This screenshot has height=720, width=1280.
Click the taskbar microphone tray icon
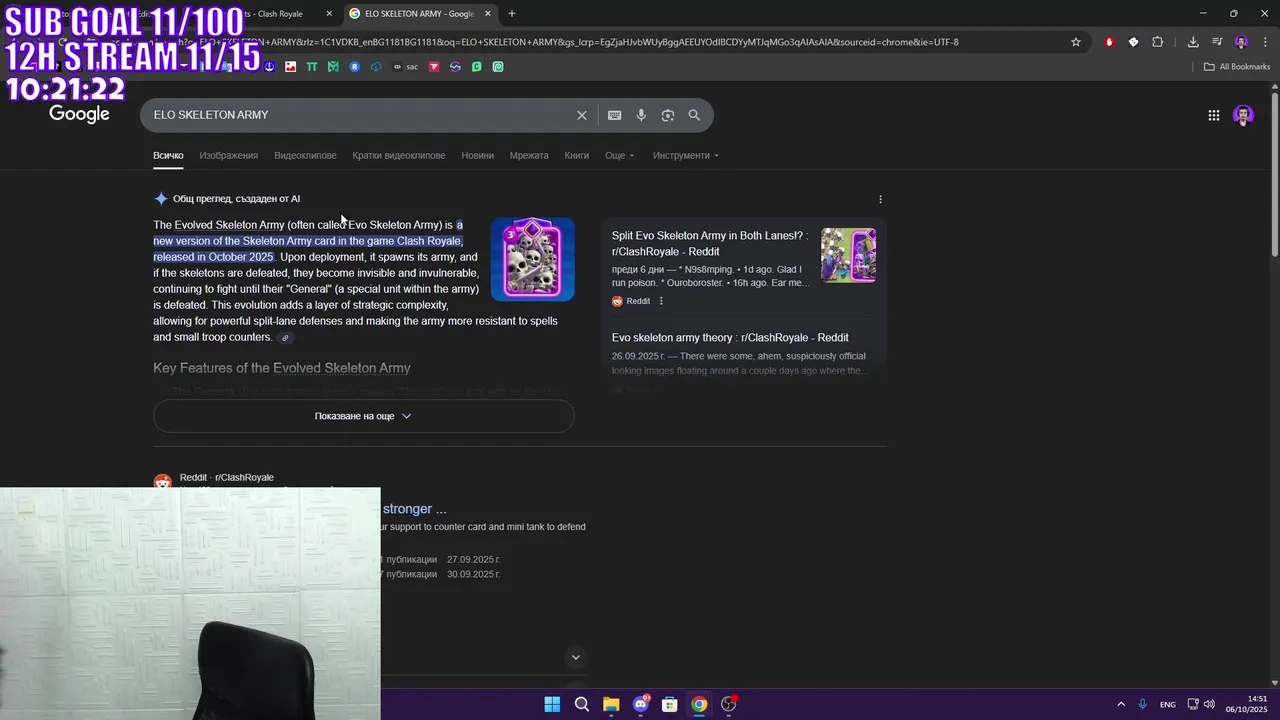tap(1143, 704)
